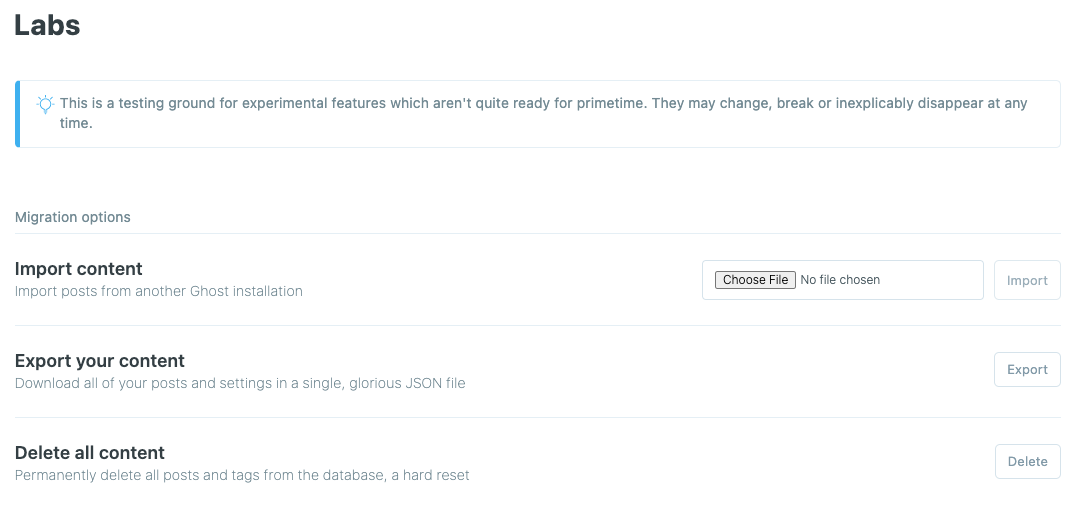This screenshot has height=508, width=1084.
Task: Export content with the Export button
Action: pyautogui.click(x=1027, y=369)
